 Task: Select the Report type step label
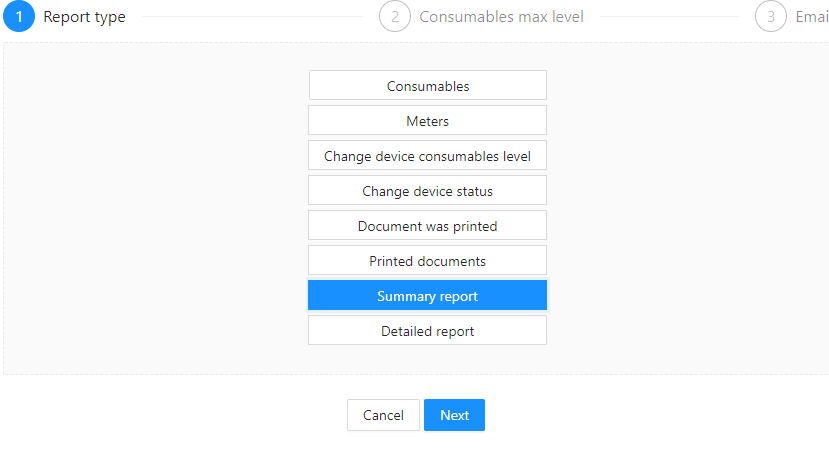pyautogui.click(x=85, y=17)
